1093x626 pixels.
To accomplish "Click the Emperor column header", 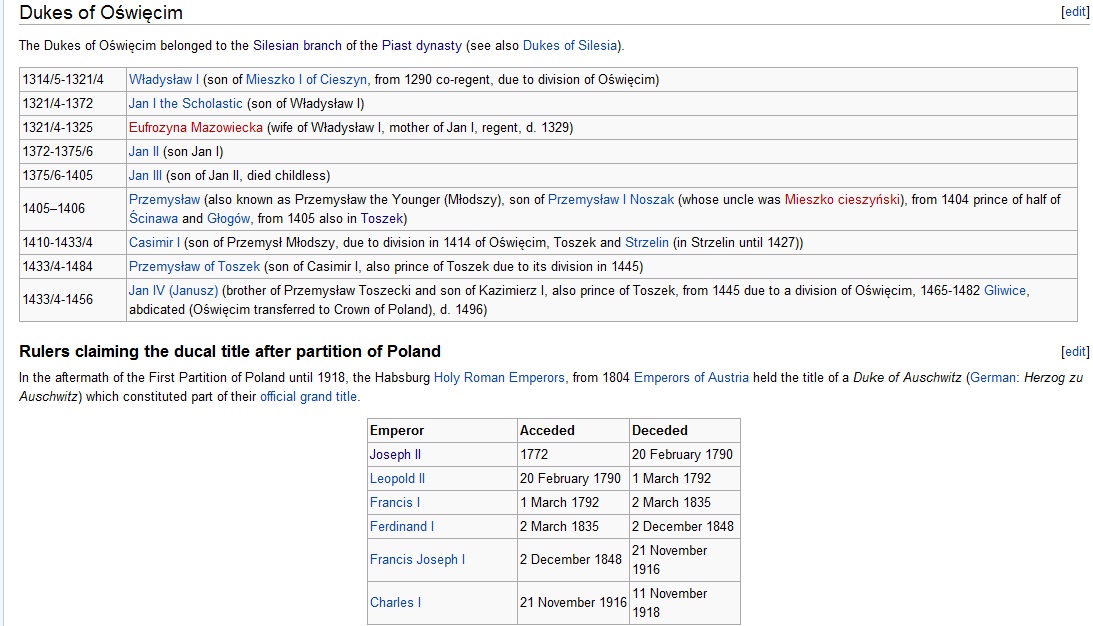I will point(442,430).
